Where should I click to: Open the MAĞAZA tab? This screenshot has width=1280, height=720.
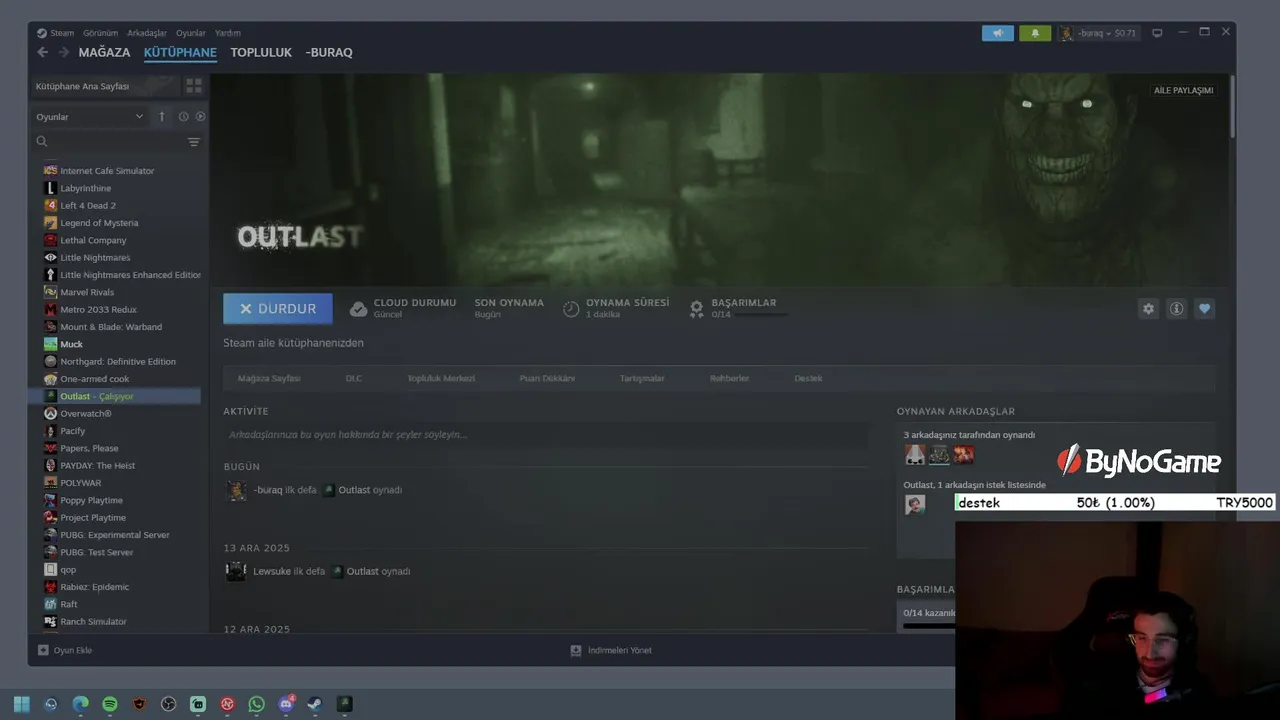click(x=104, y=52)
